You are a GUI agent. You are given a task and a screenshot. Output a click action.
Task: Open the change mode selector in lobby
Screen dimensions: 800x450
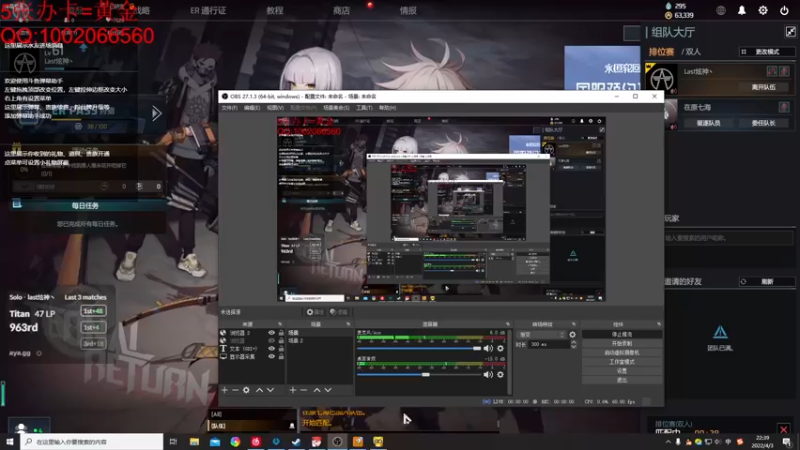coord(767,52)
